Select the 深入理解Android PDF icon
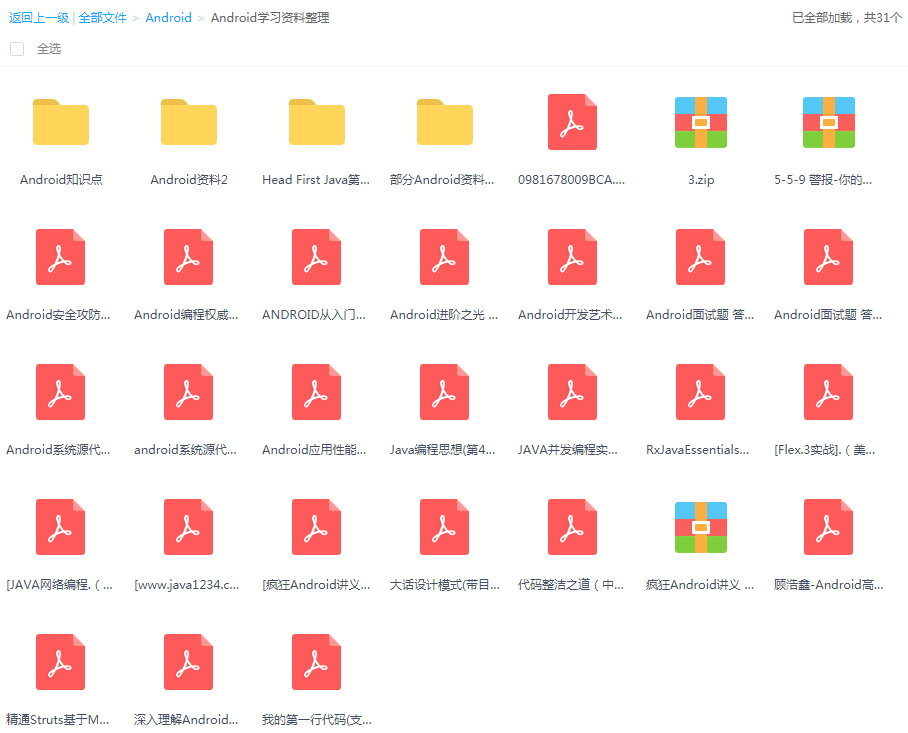 tap(188, 662)
